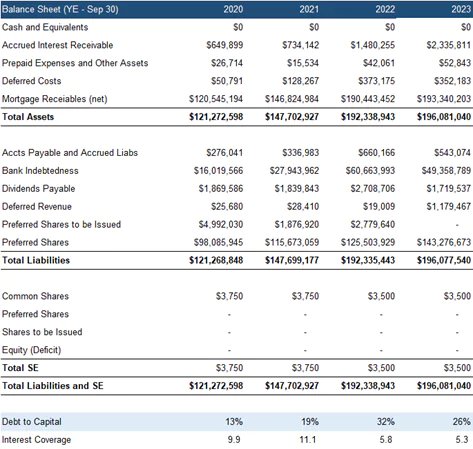Select the 2020 column header
Image resolution: width=473 pixels, height=449 pixels.
pyautogui.click(x=233, y=9)
